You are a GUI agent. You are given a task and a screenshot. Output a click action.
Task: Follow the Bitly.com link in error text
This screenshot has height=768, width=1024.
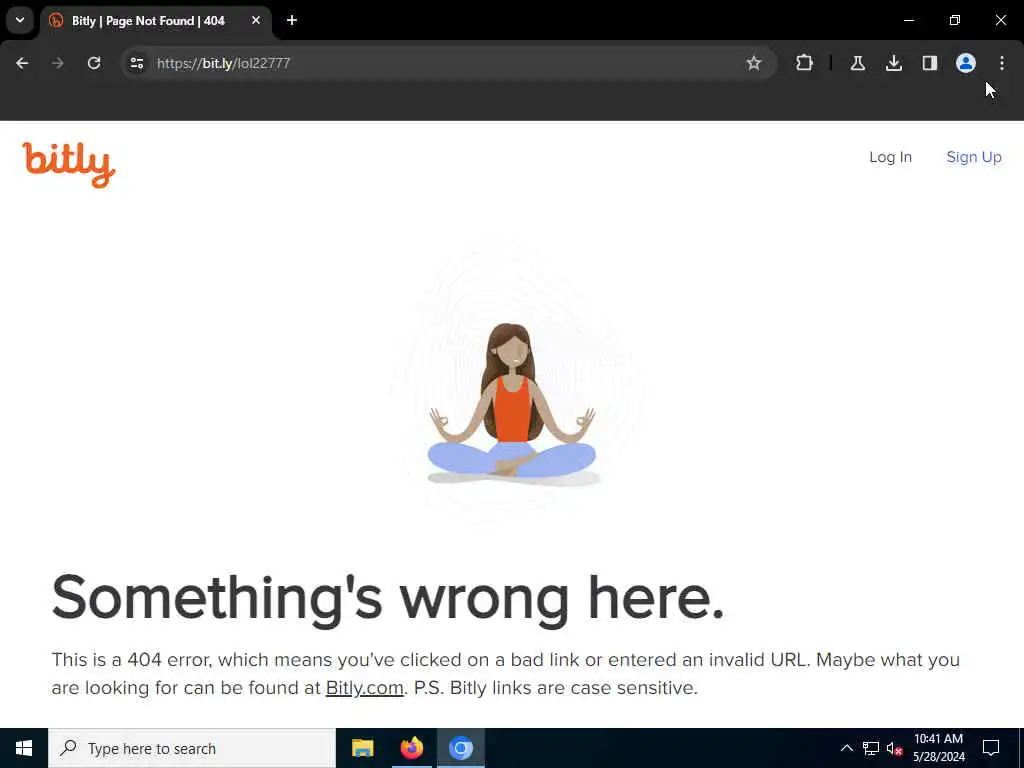364,688
